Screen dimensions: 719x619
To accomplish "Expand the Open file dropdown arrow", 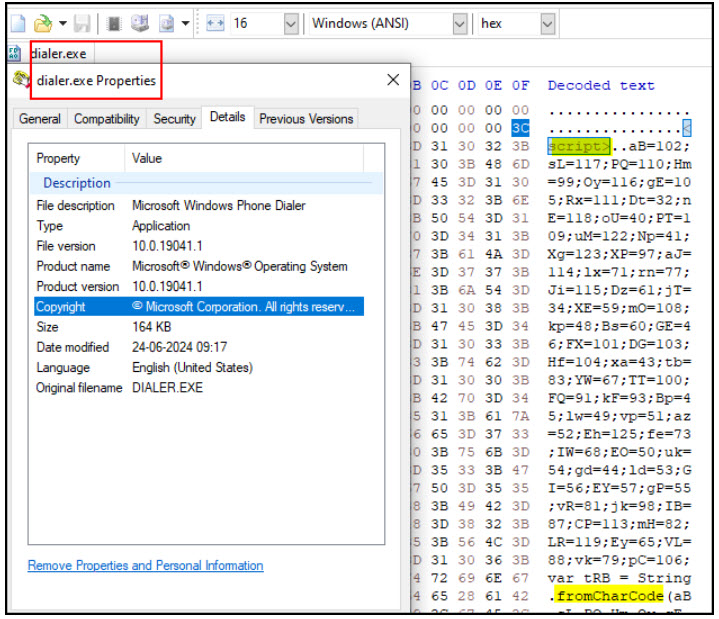I will [x=63, y=23].
